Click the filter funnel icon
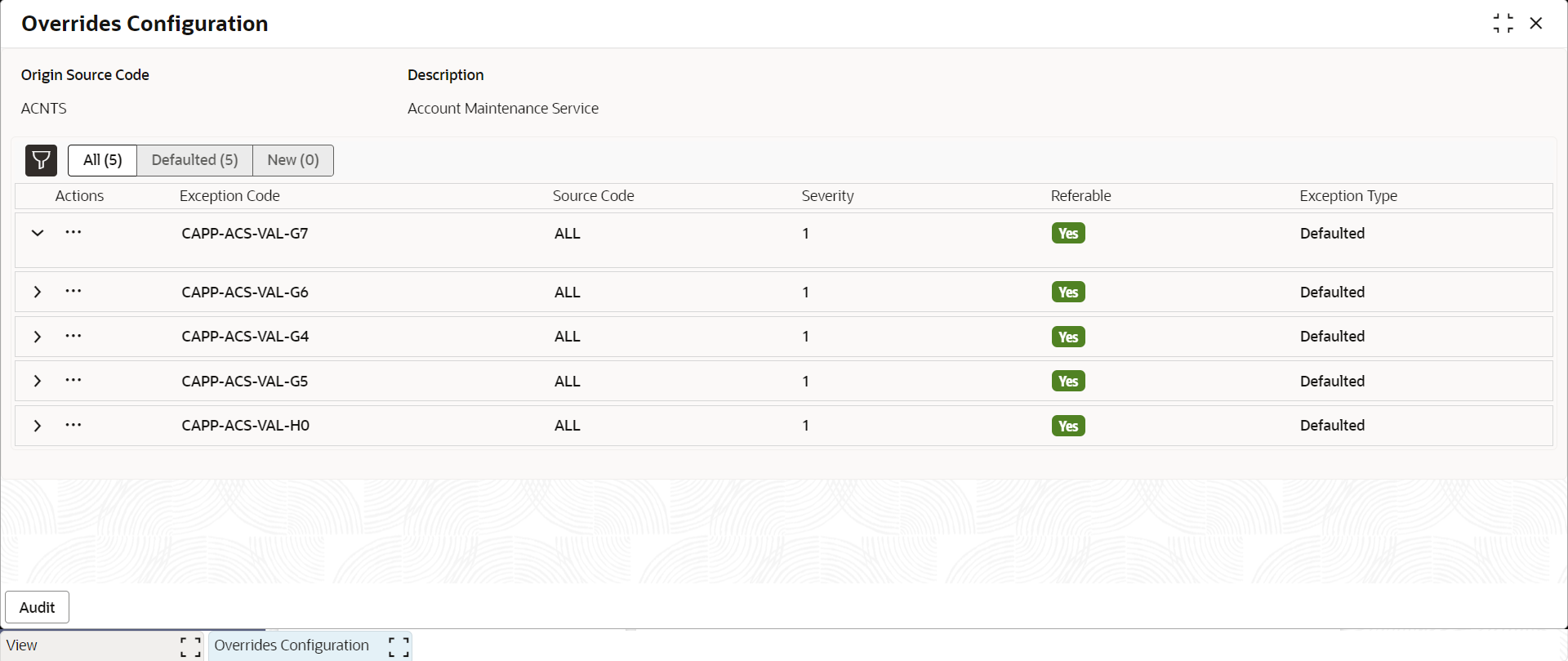 pos(41,160)
